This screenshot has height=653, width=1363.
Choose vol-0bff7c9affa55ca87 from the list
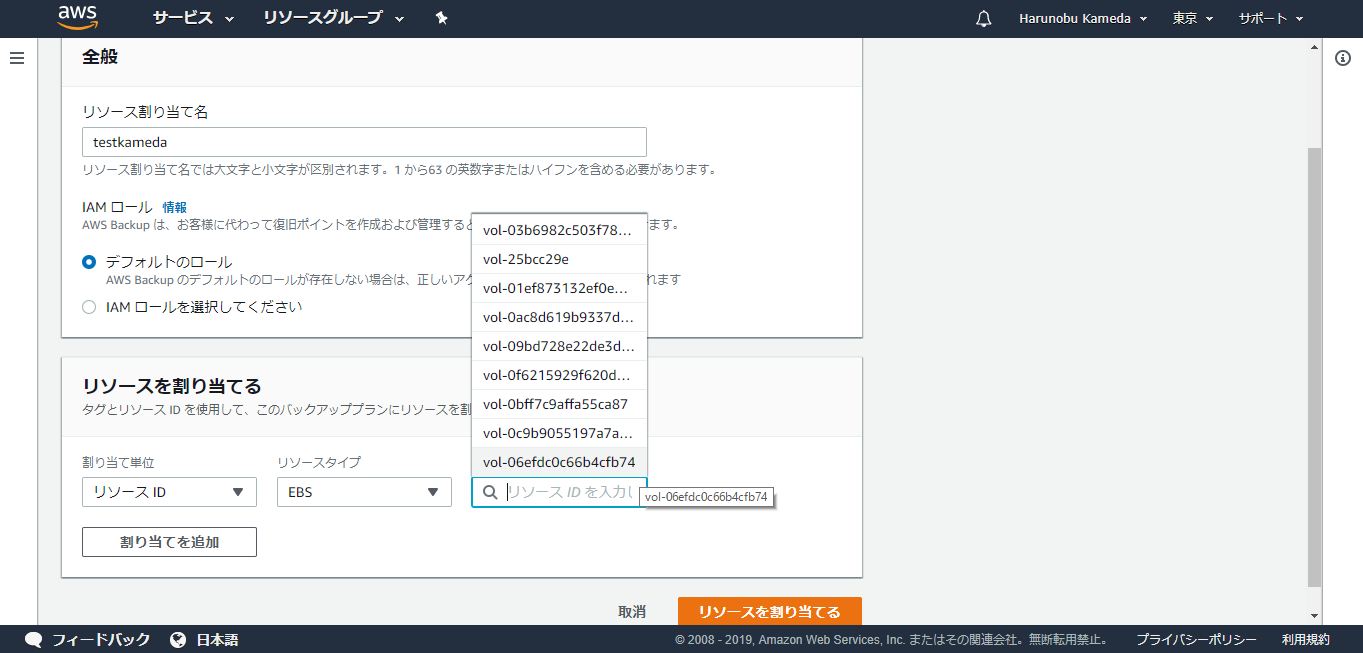(x=559, y=404)
